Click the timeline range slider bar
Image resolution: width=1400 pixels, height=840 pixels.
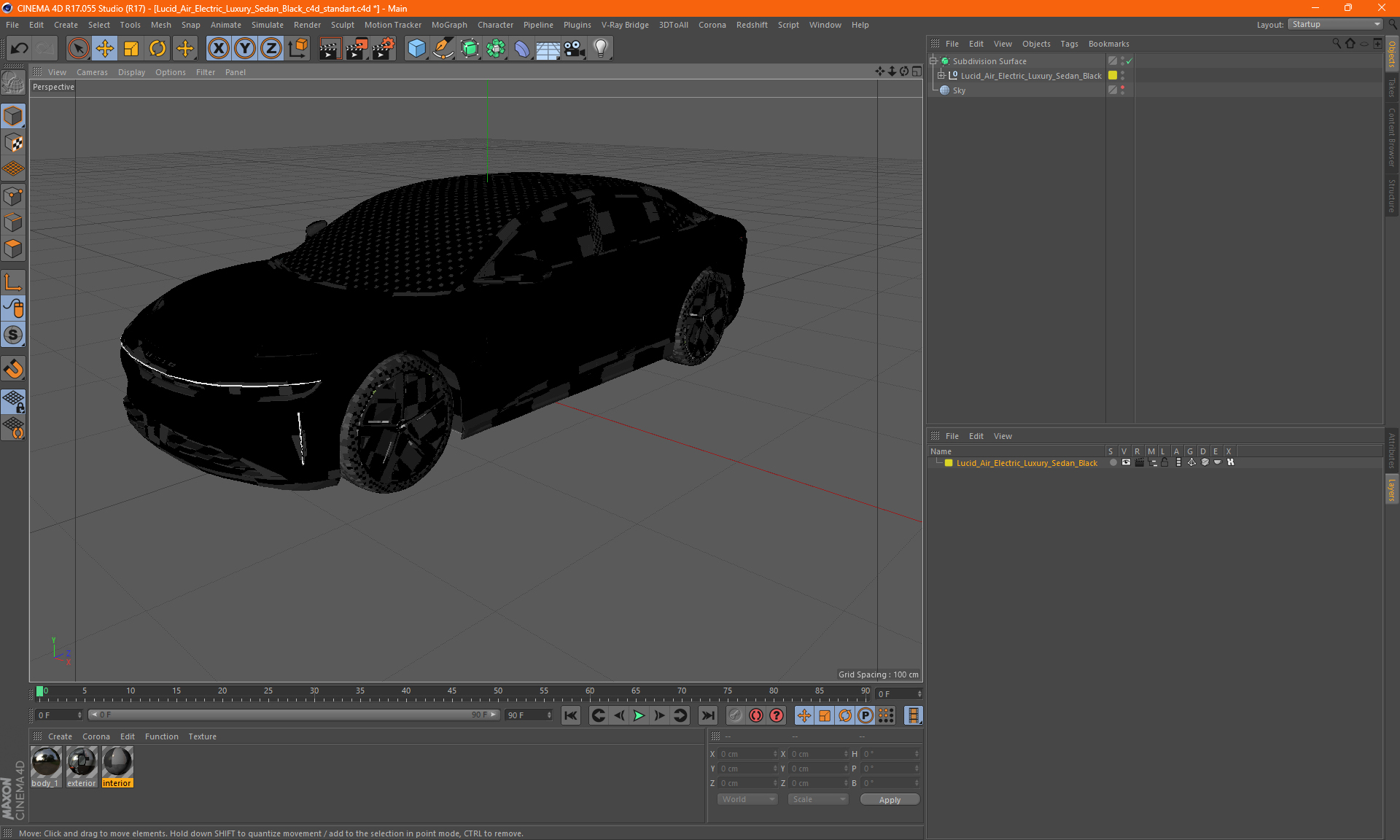[x=293, y=715]
